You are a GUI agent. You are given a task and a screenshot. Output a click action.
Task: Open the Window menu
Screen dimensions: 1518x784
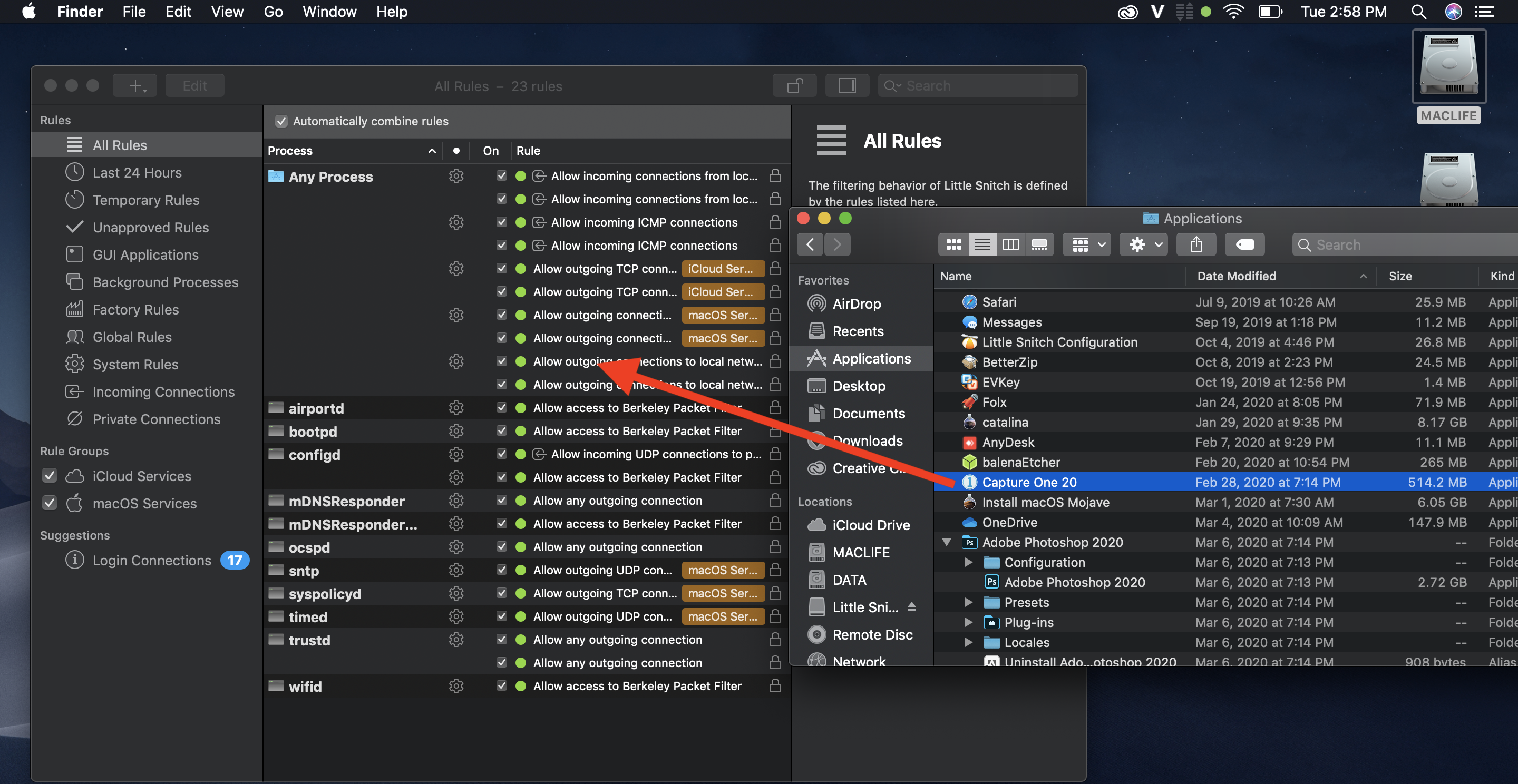point(329,12)
